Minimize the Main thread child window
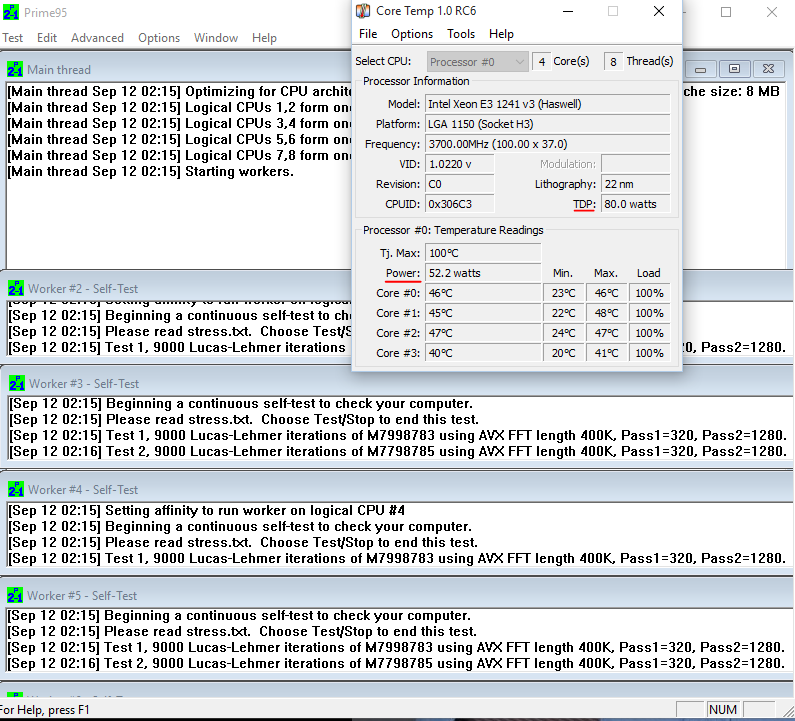This screenshot has height=721, width=795. [700, 69]
